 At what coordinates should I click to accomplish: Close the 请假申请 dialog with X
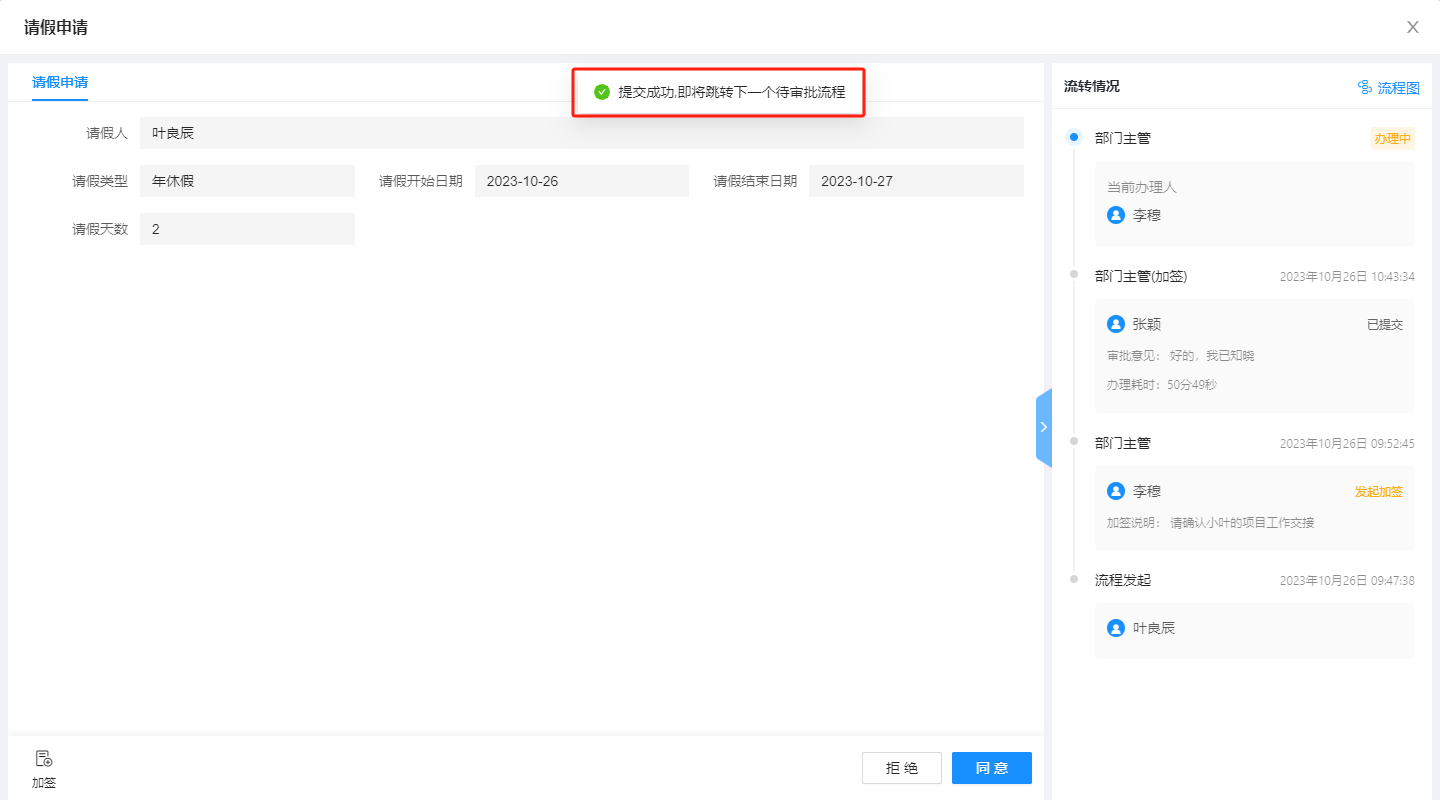click(1412, 27)
